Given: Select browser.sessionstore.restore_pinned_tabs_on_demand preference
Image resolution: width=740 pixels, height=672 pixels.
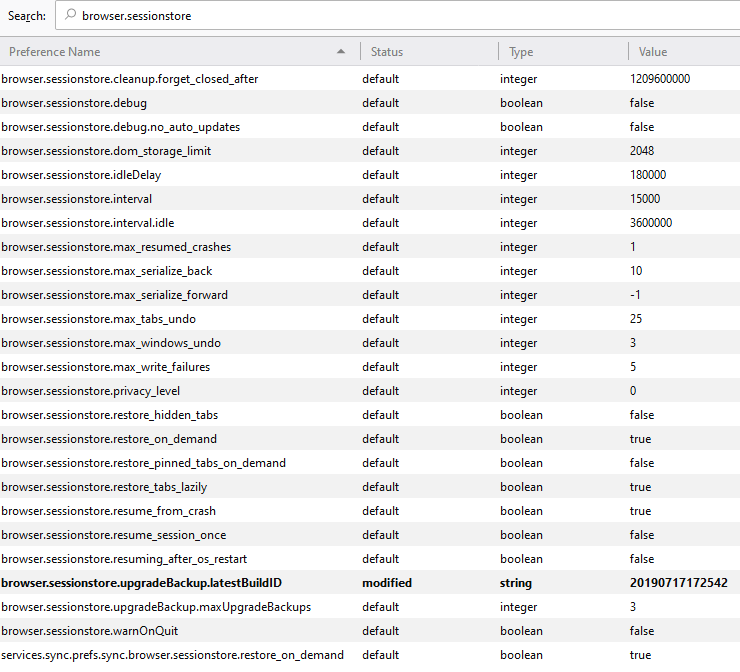Looking at the screenshot, I should pyautogui.click(x=143, y=463).
